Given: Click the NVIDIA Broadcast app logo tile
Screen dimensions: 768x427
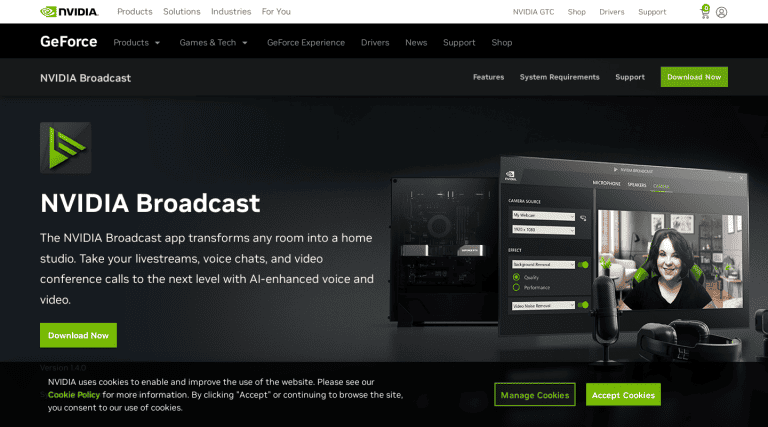Looking at the screenshot, I should pos(66,148).
